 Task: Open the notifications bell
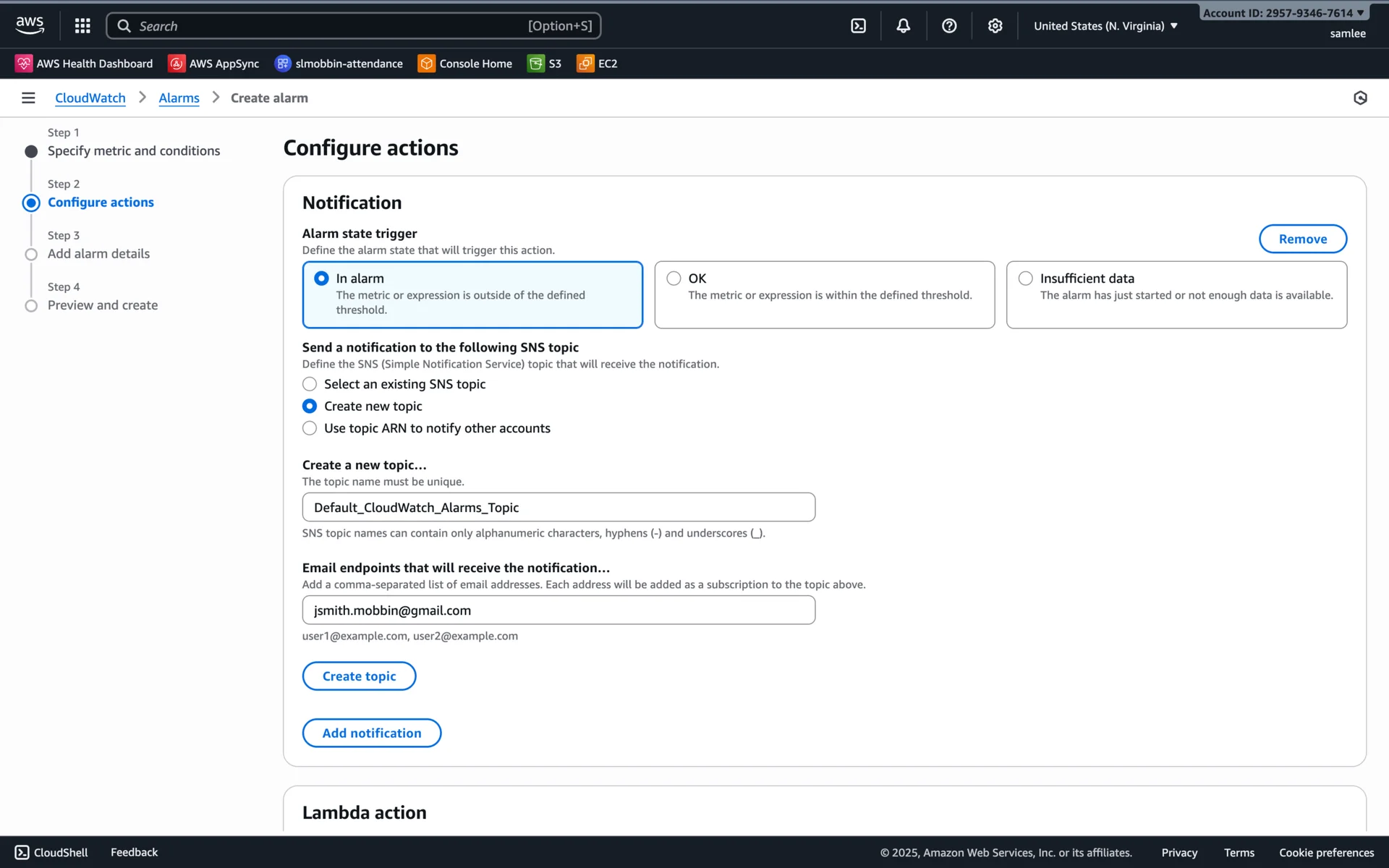click(903, 26)
